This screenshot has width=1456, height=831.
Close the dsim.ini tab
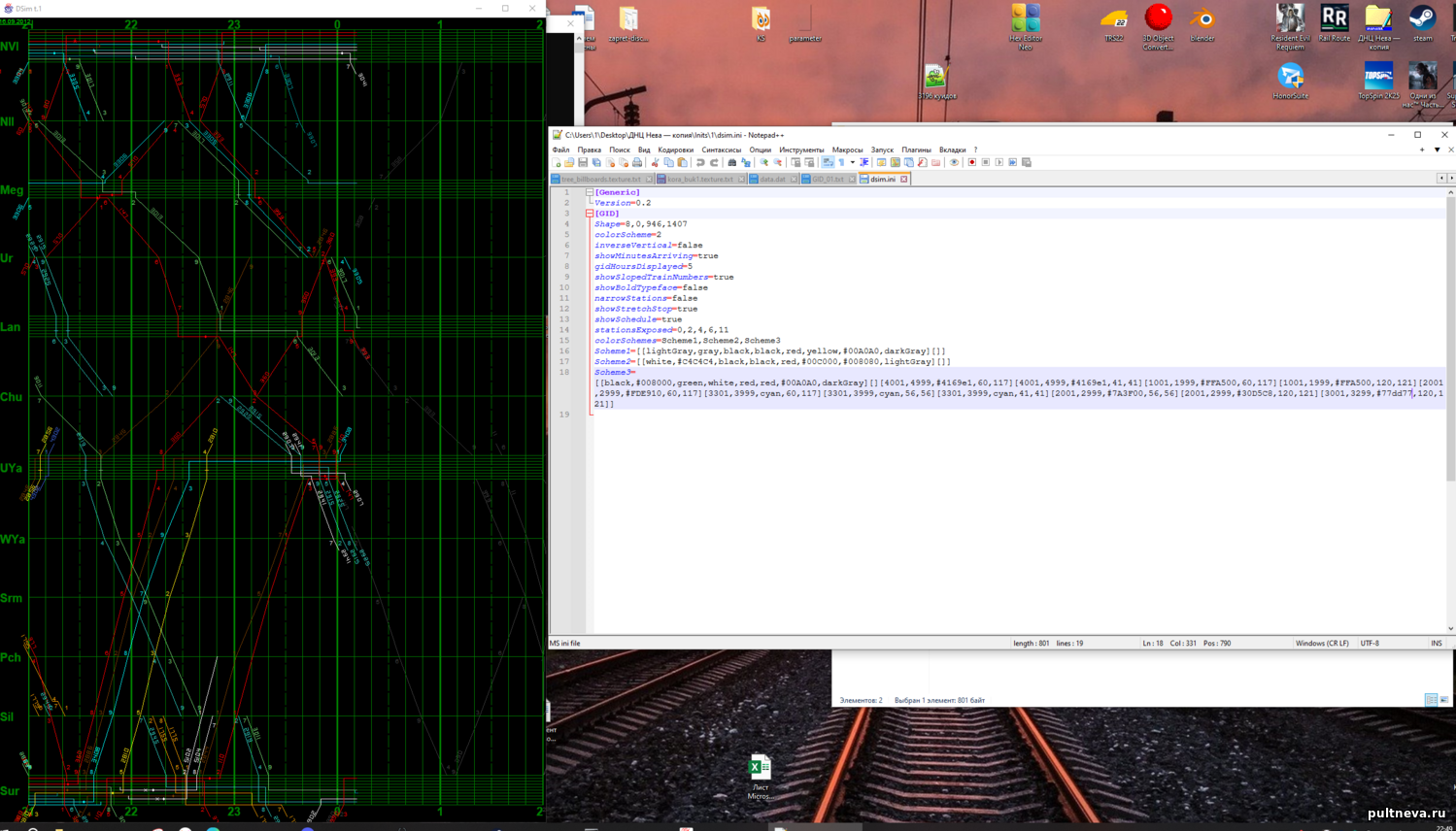tap(903, 179)
